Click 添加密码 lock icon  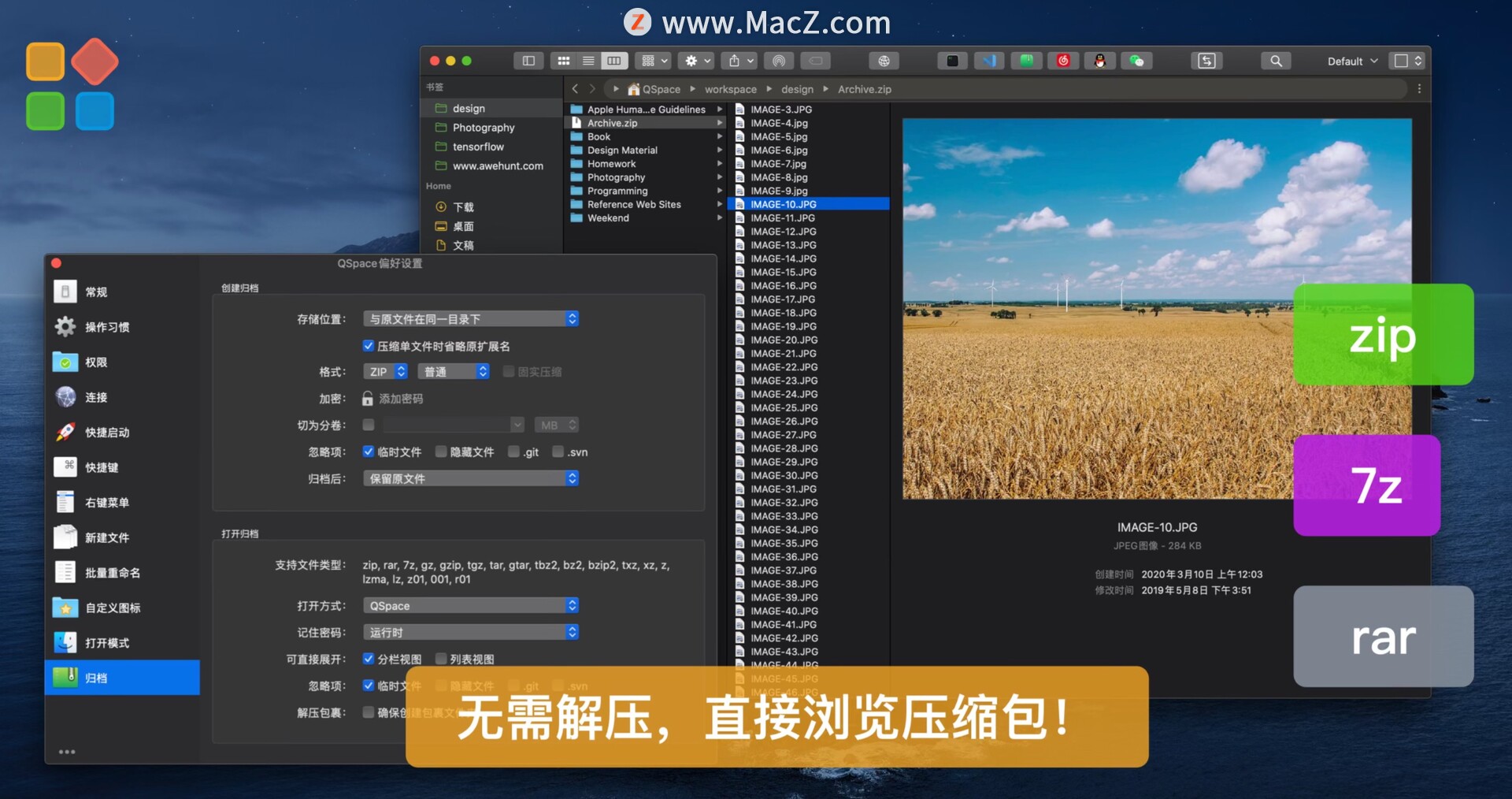click(368, 398)
